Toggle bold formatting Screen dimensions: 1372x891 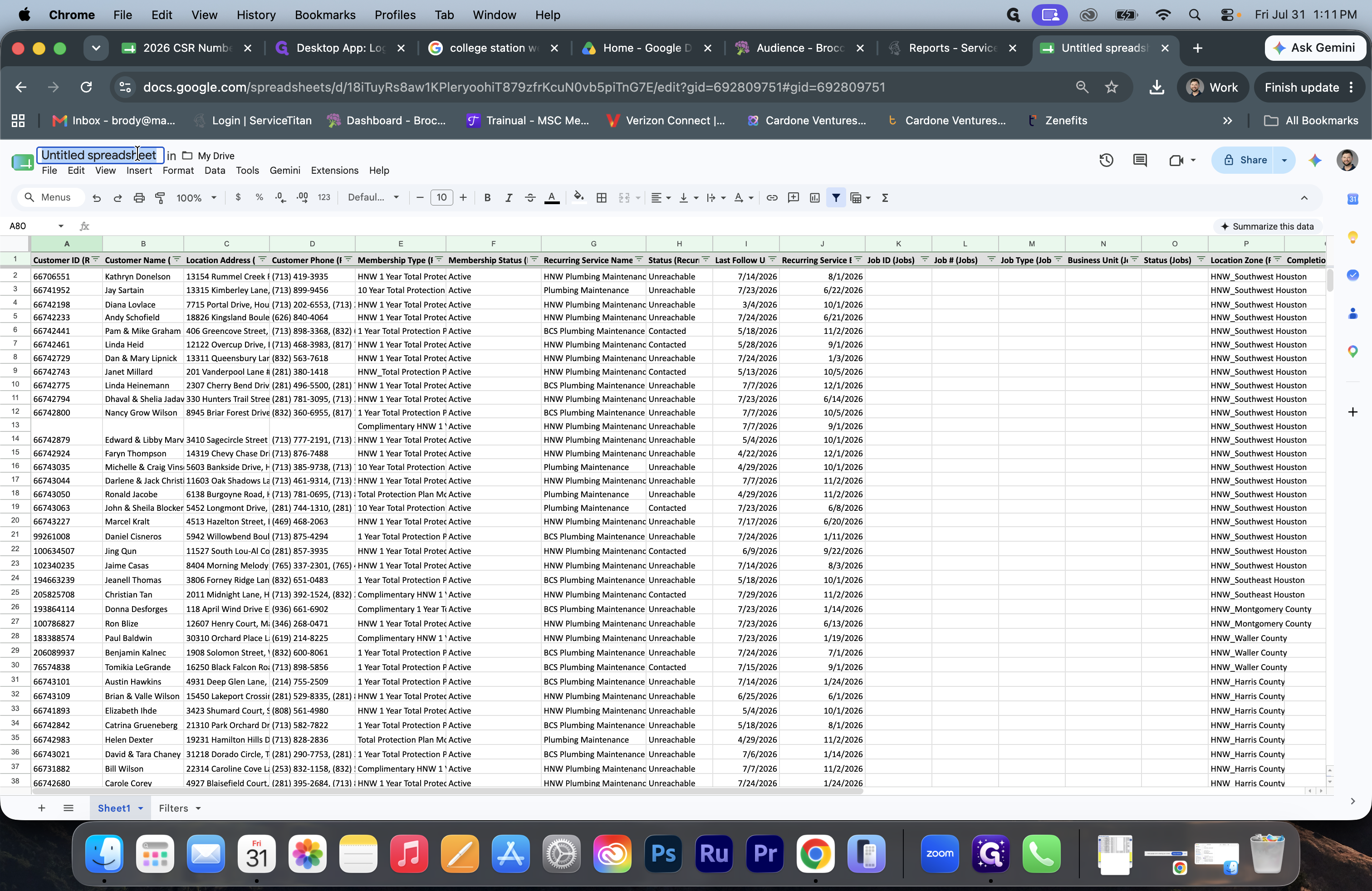tap(487, 198)
